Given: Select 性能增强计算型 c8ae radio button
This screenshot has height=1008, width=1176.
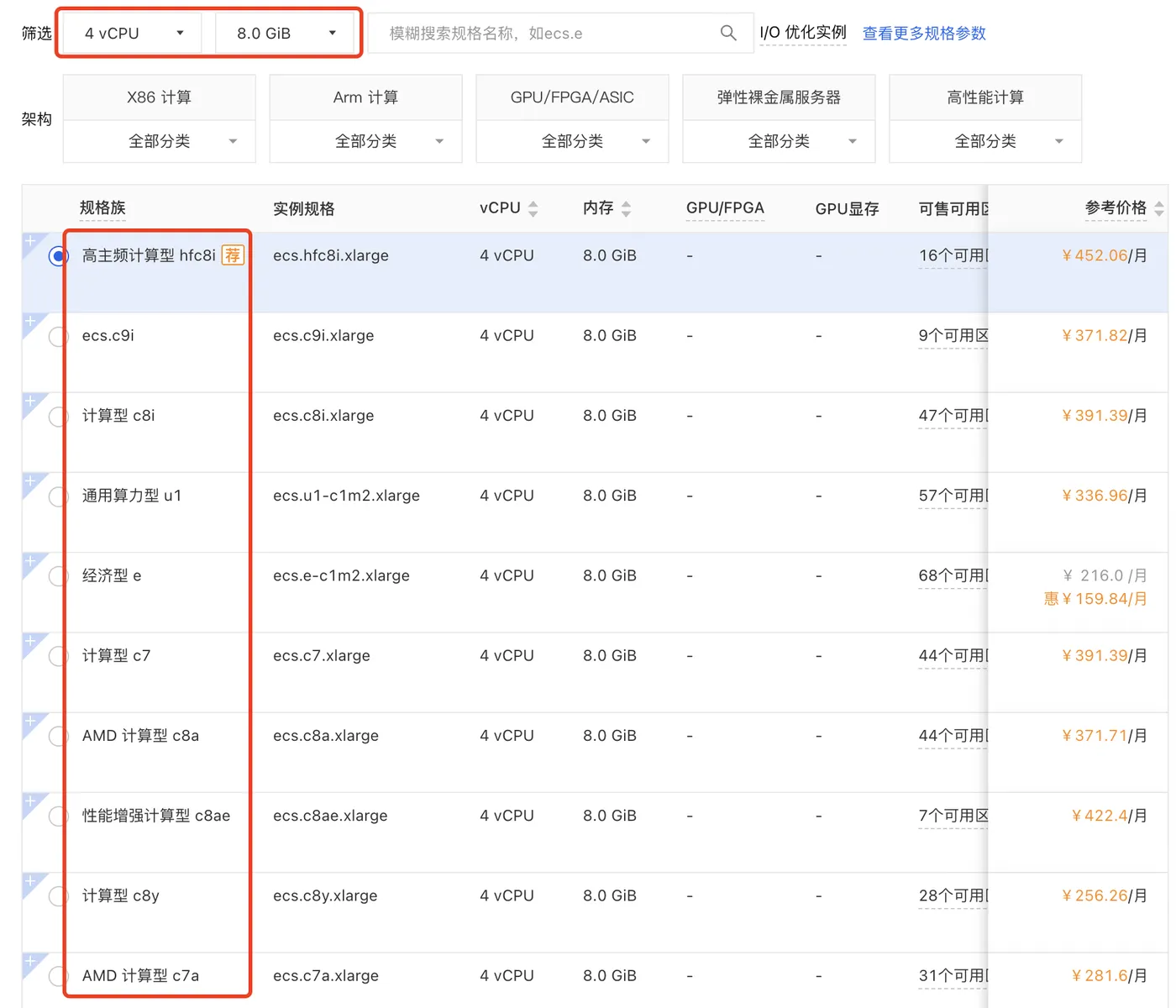Looking at the screenshot, I should tap(58, 816).
